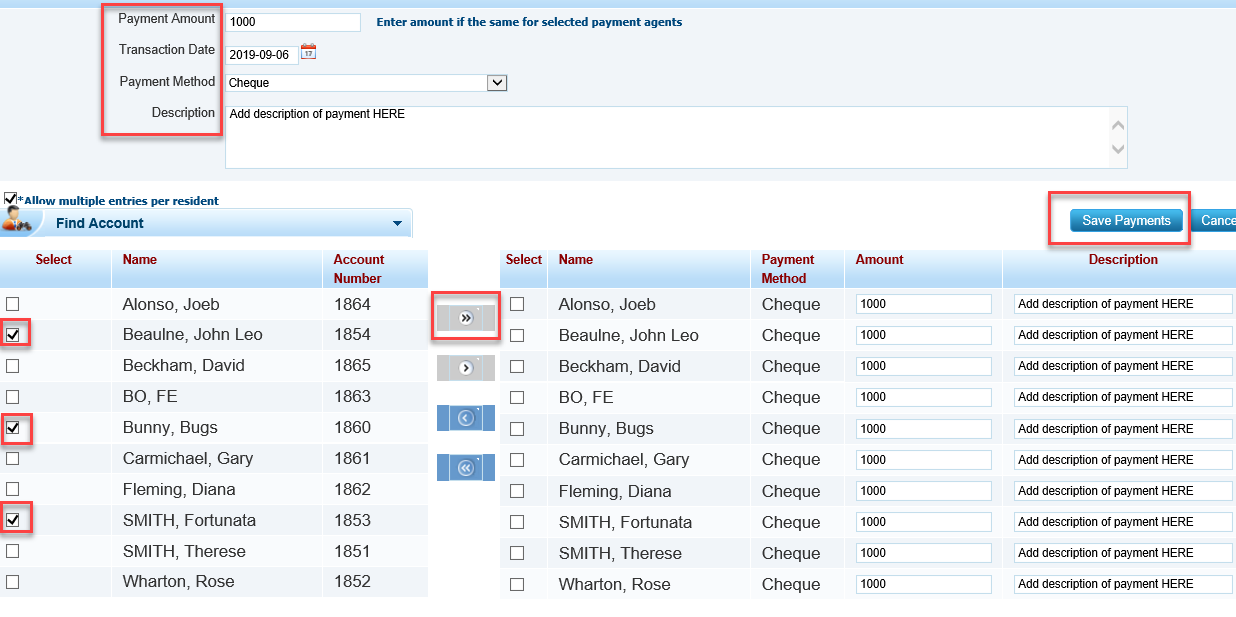Click the Save Payments button

pyautogui.click(x=1126, y=221)
